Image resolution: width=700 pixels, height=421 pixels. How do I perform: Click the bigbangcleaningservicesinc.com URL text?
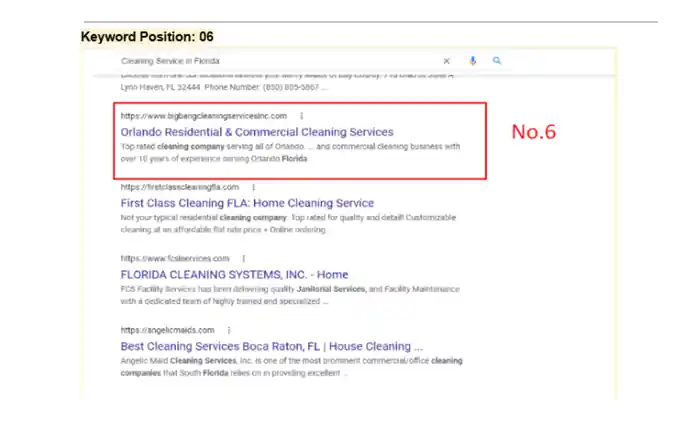click(204, 116)
